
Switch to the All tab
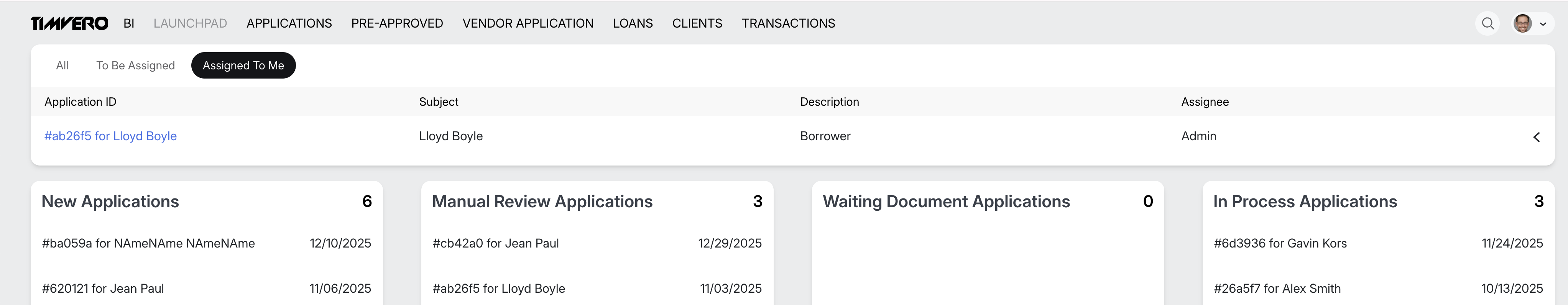tap(62, 65)
